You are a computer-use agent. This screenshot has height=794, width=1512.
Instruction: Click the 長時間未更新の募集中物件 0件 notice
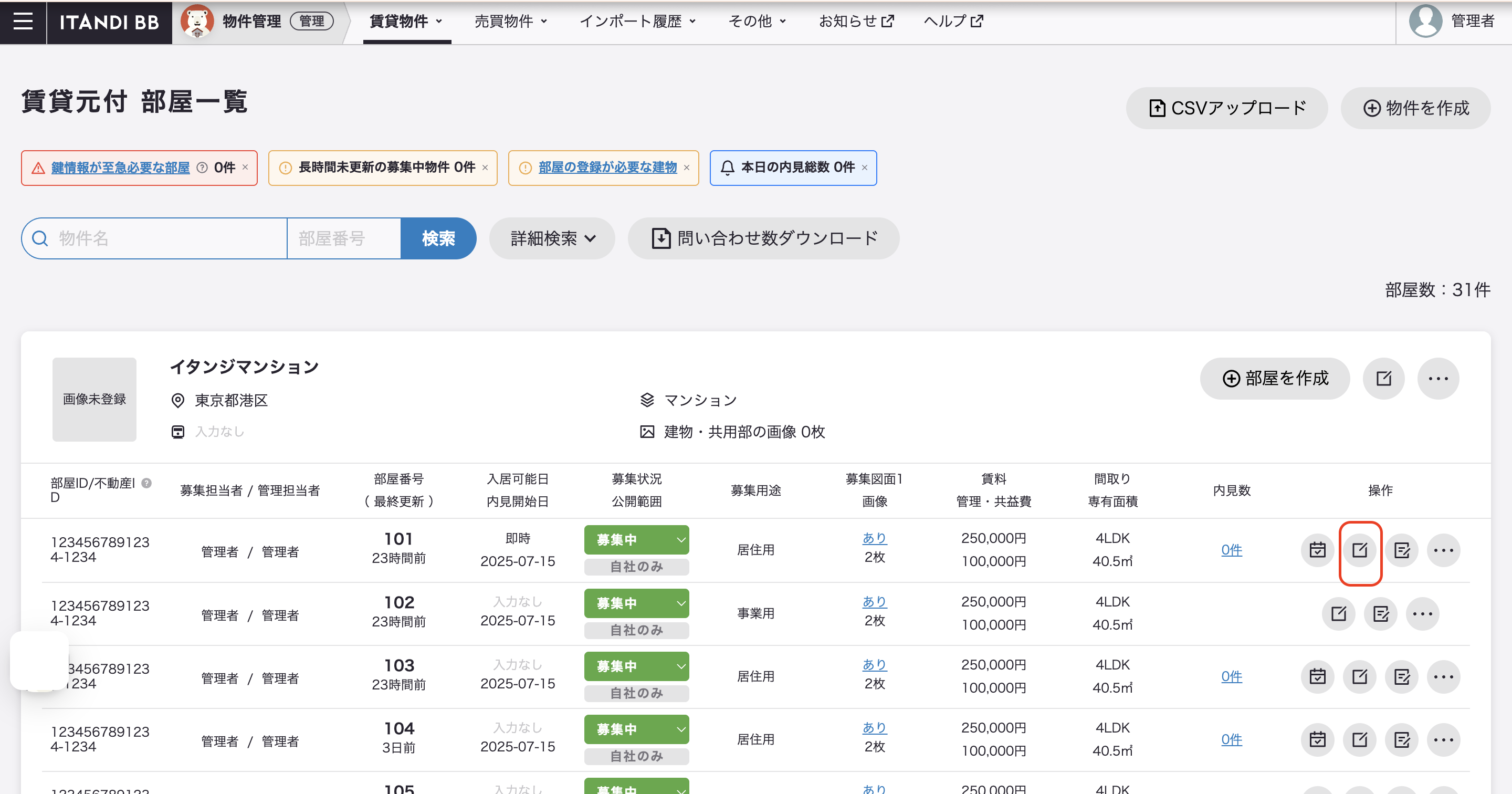coord(383,168)
